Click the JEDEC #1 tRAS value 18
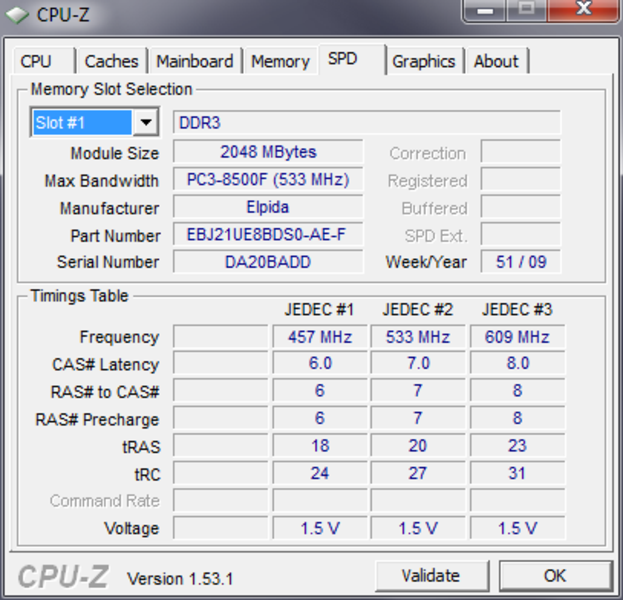Viewport: 623px width, 600px height. (320, 445)
